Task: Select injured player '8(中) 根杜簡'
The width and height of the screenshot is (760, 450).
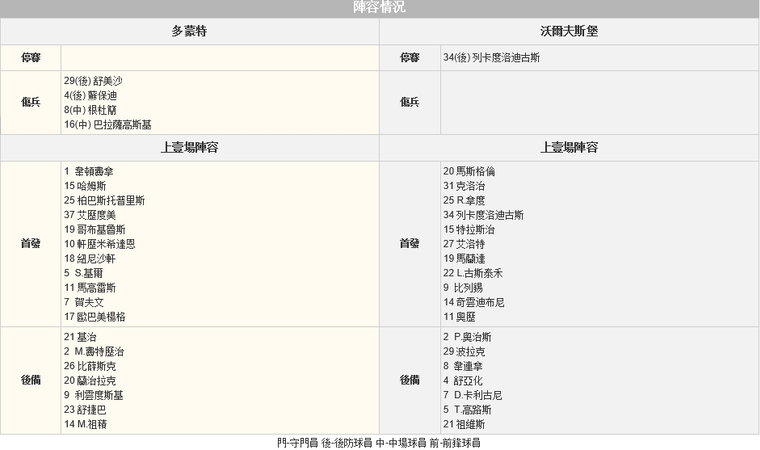Action: [90, 110]
